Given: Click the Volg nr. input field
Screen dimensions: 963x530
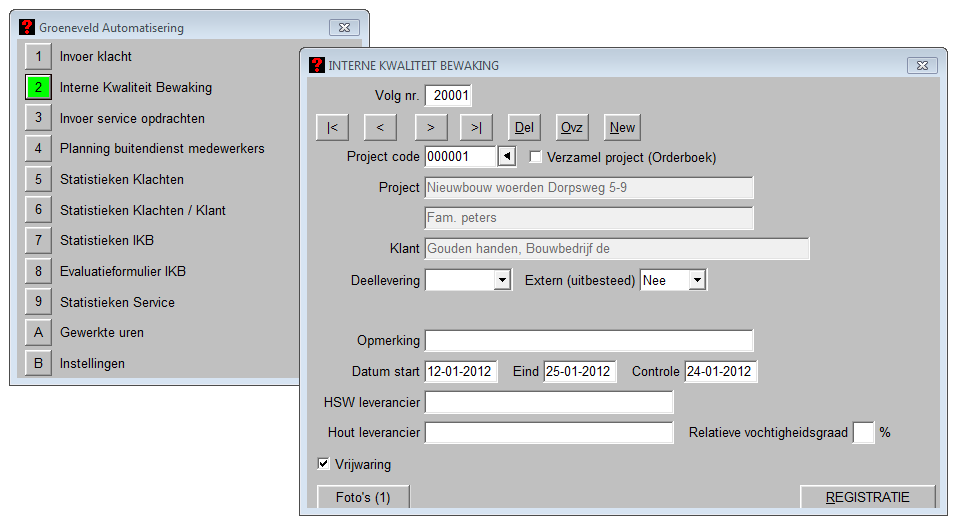Looking at the screenshot, I should (x=448, y=96).
